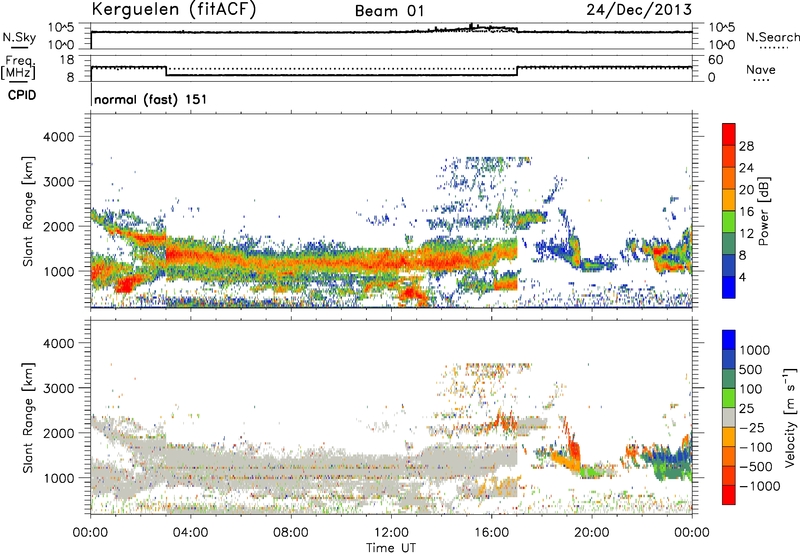Select the "-100" velocity colorbar value
800x554 pixels.
[756, 447]
